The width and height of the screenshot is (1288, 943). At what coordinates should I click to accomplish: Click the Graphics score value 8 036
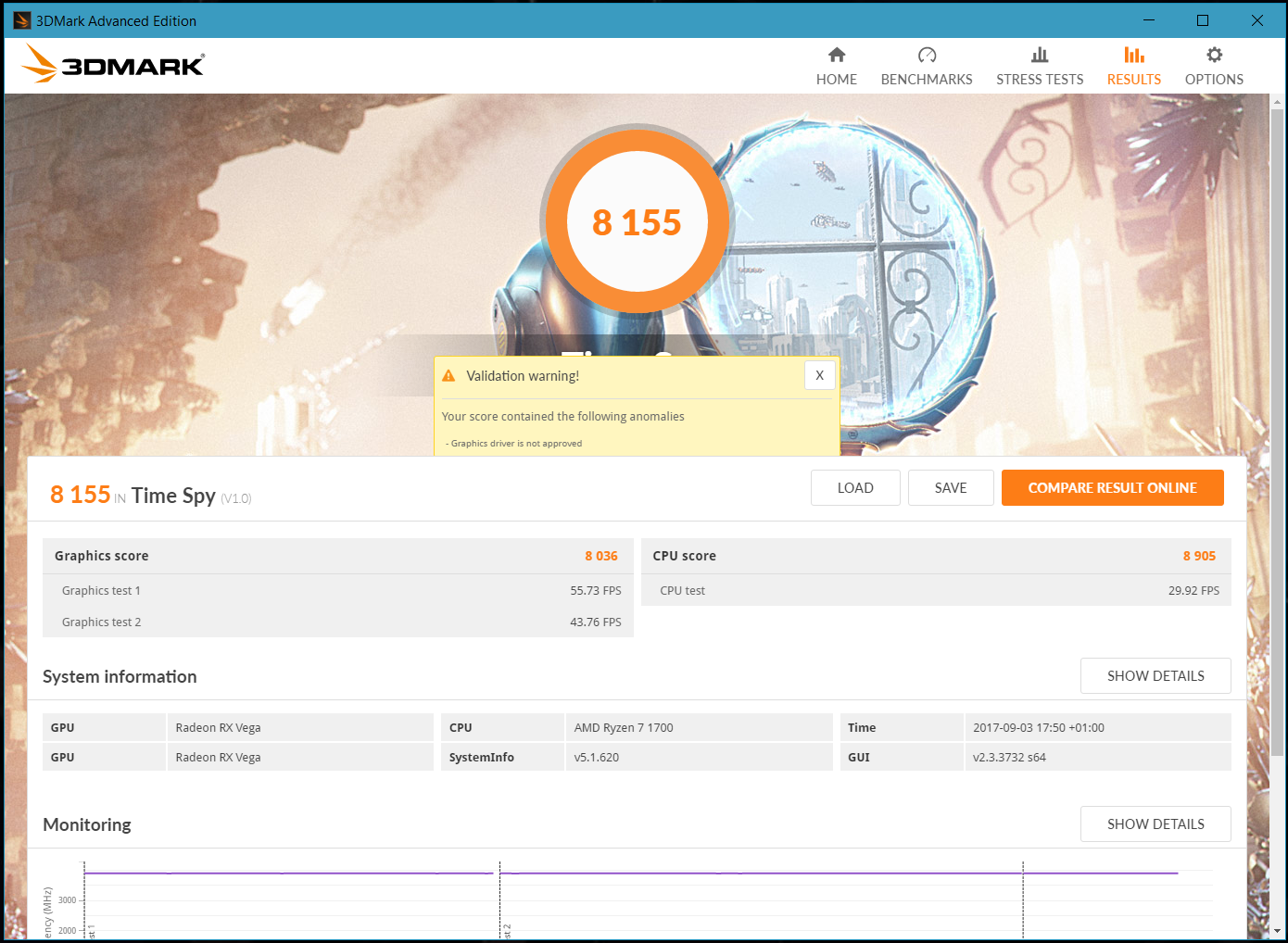pyautogui.click(x=601, y=556)
